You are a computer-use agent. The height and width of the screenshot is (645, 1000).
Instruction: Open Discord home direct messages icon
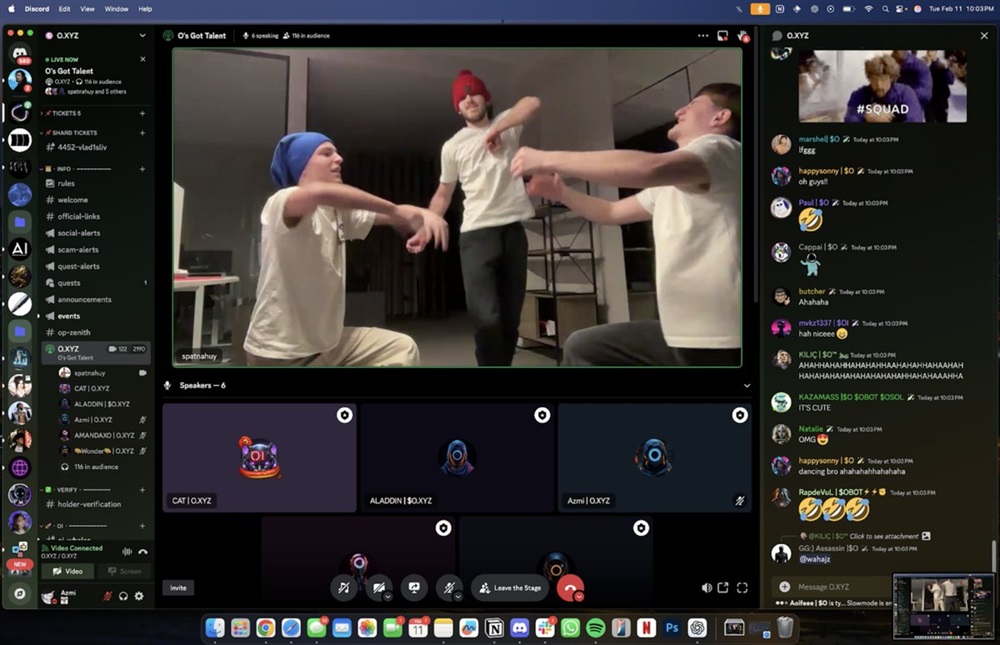tap(20, 54)
